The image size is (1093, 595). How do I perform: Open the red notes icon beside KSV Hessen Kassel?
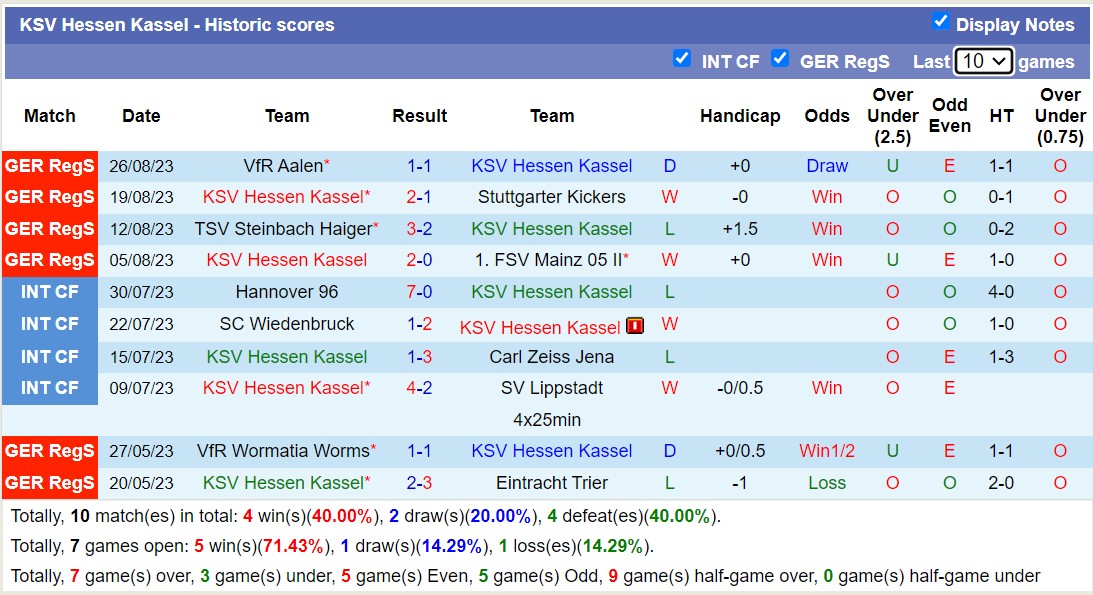click(x=636, y=324)
